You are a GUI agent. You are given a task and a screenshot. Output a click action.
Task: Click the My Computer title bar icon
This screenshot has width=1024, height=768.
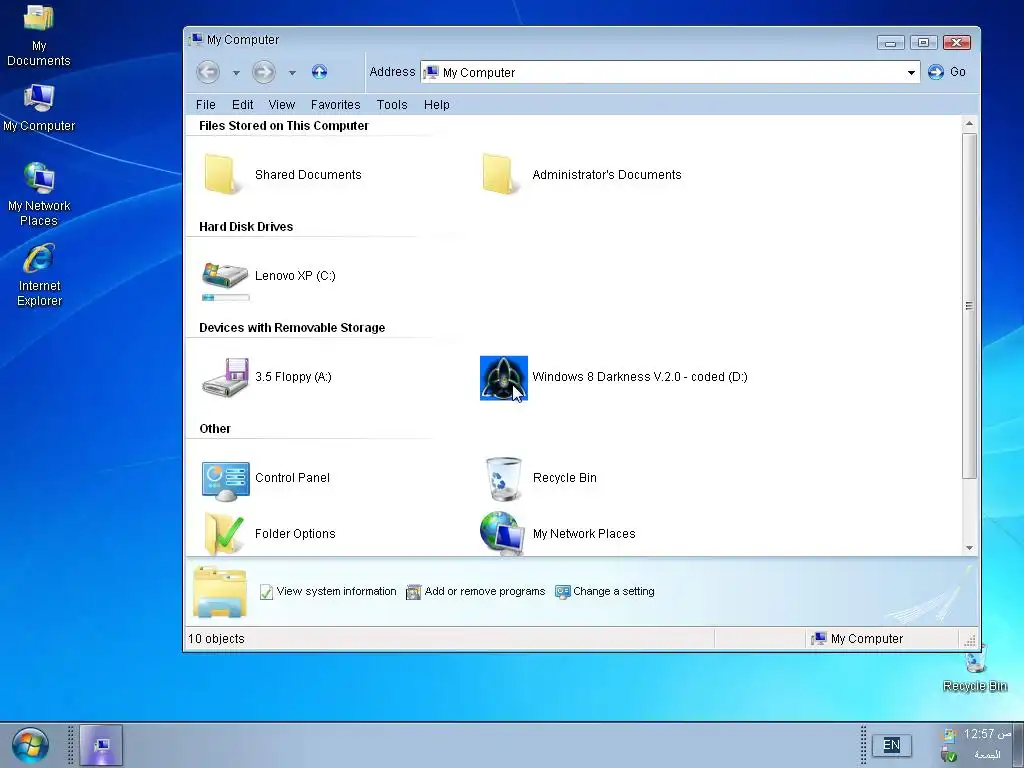(x=195, y=40)
